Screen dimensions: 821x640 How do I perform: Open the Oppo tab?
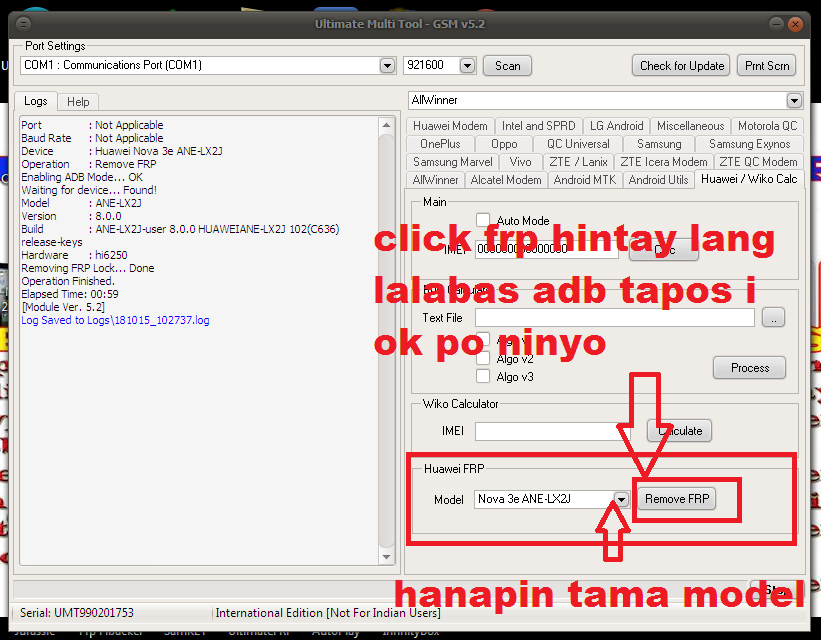[x=504, y=144]
